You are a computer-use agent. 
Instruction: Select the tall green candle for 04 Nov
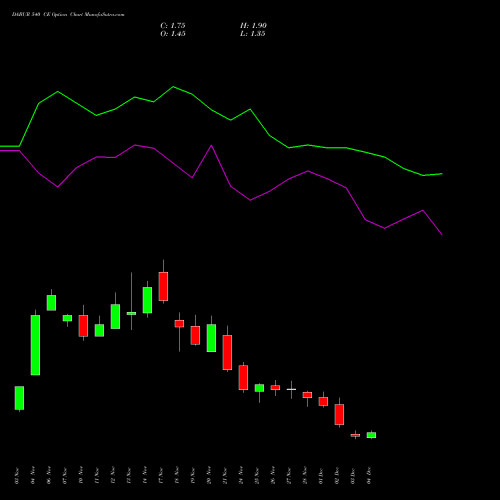click(35, 345)
